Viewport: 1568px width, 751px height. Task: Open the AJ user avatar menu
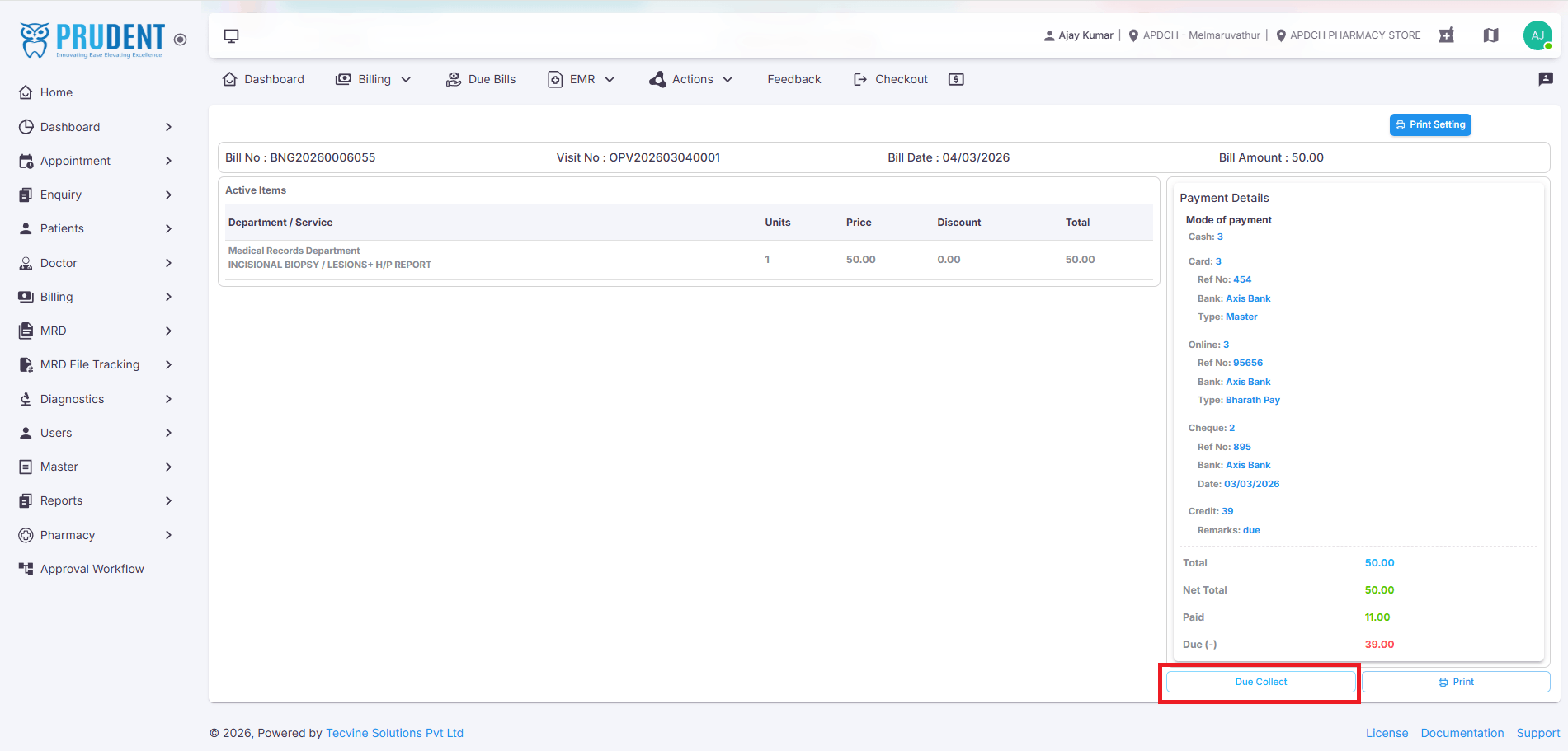tap(1537, 35)
